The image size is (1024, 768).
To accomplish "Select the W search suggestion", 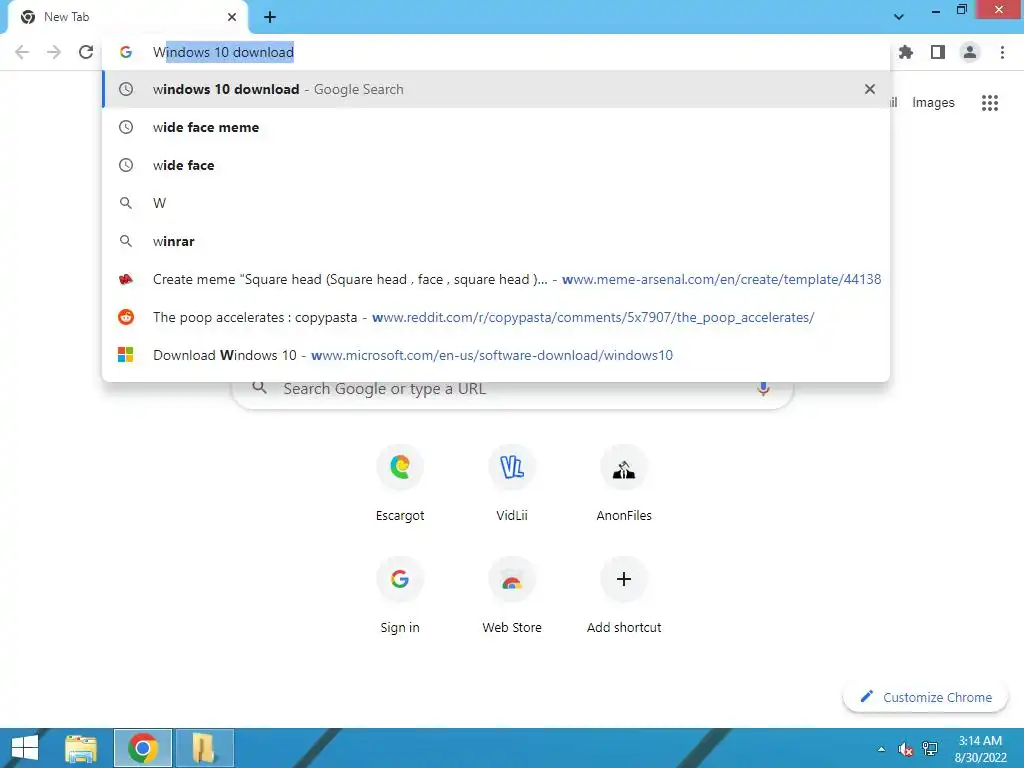I will pos(496,203).
